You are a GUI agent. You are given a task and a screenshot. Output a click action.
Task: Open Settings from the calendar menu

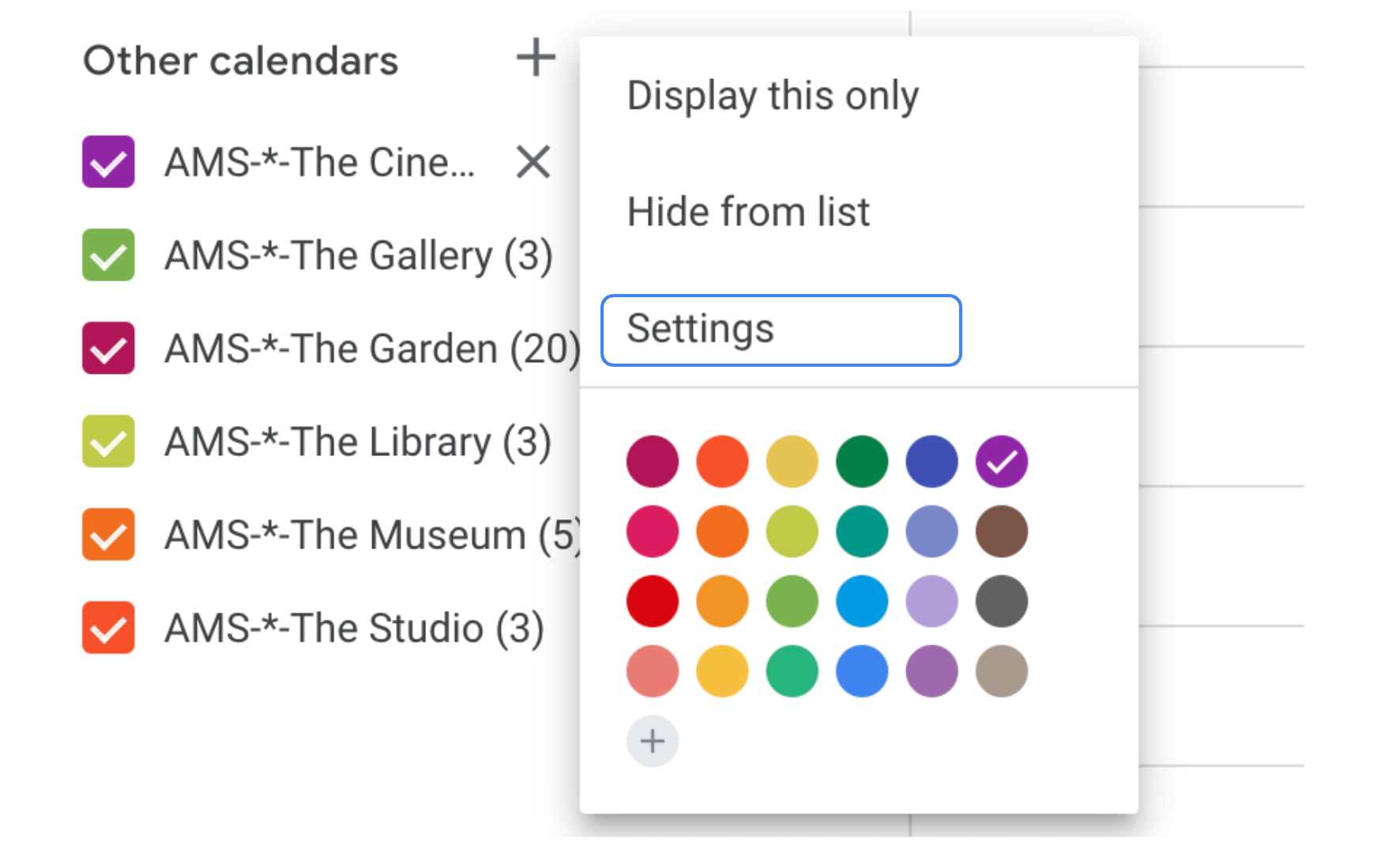coord(781,330)
